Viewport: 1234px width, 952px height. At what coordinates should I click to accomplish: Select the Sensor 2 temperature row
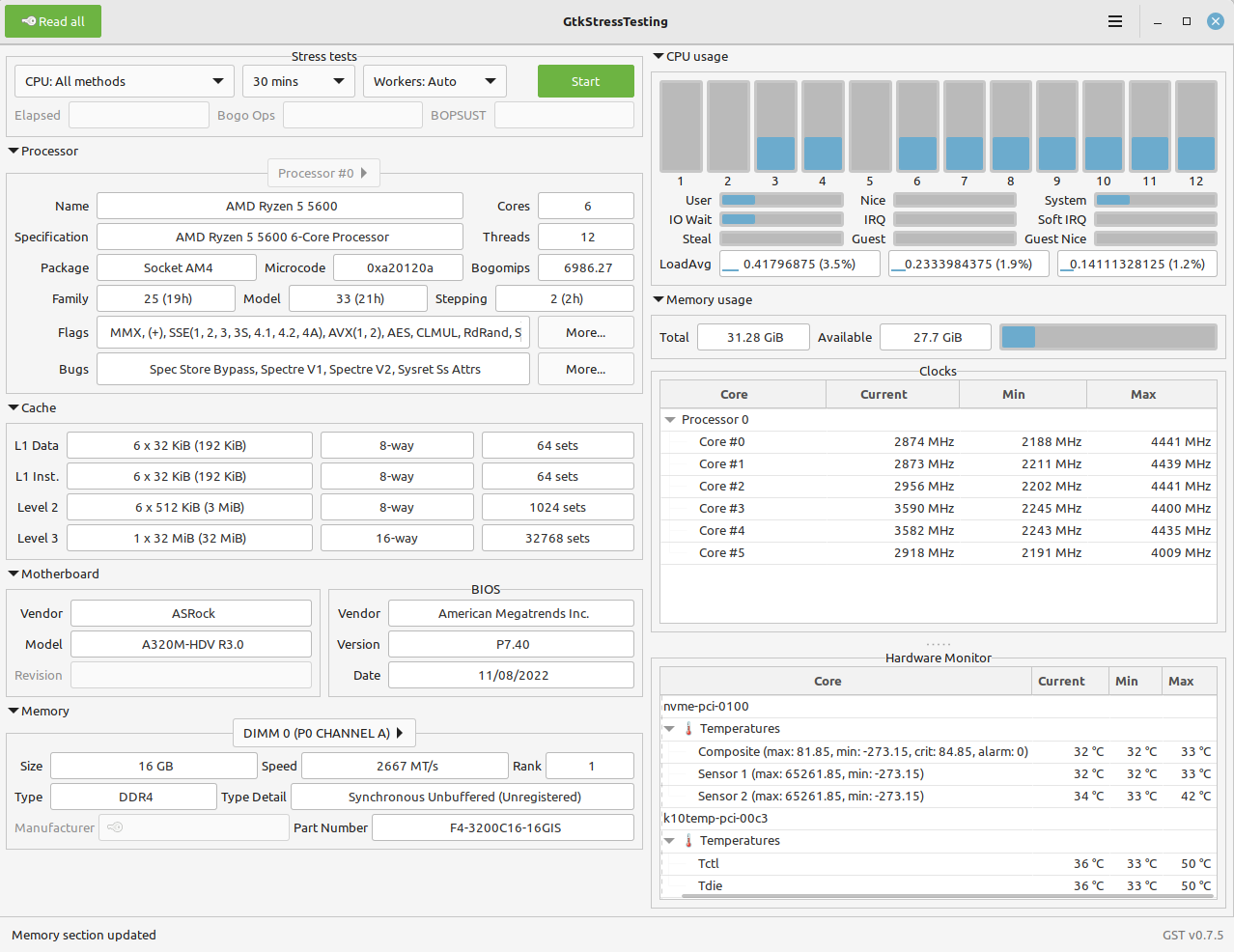(x=939, y=797)
